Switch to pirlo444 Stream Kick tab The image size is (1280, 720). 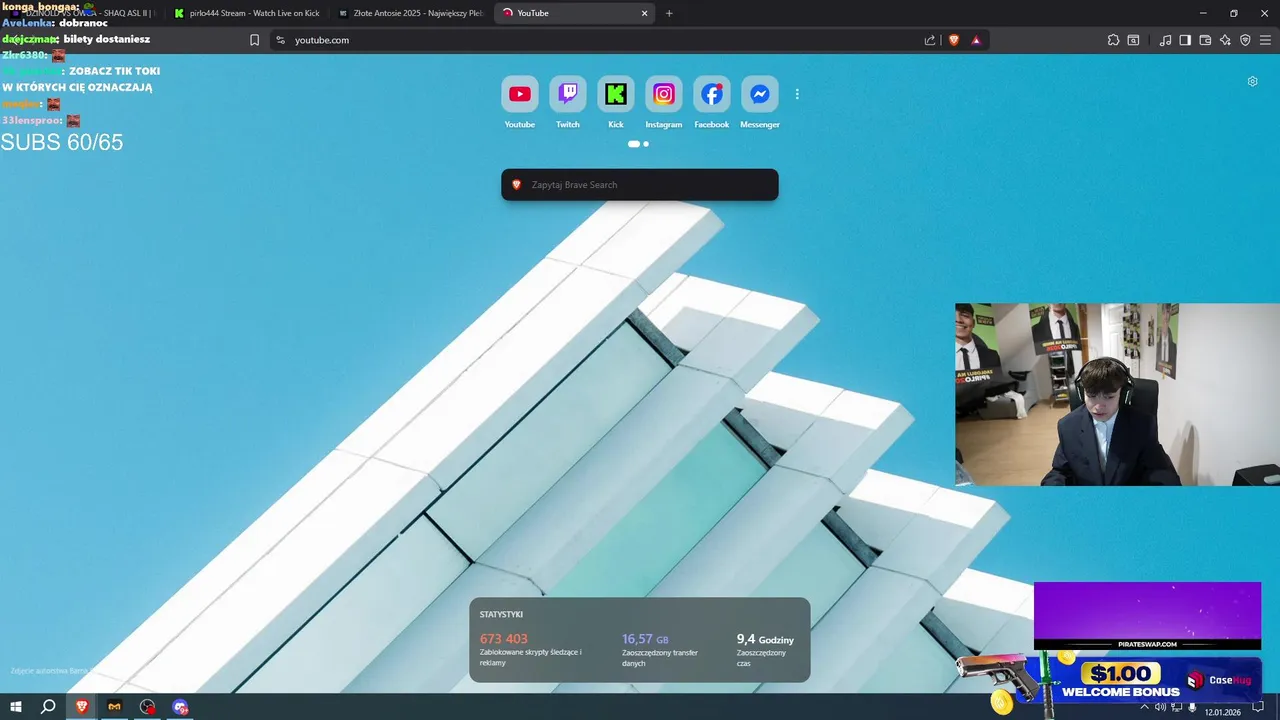247,13
